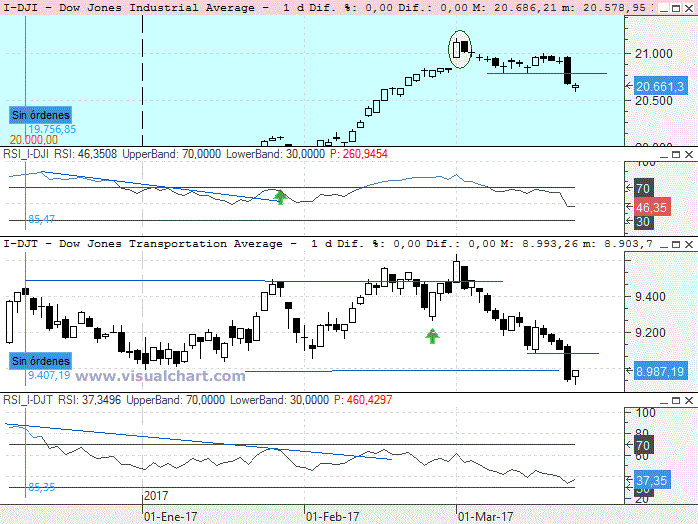Select the 8.987,19 current price tag

pyautogui.click(x=661, y=371)
